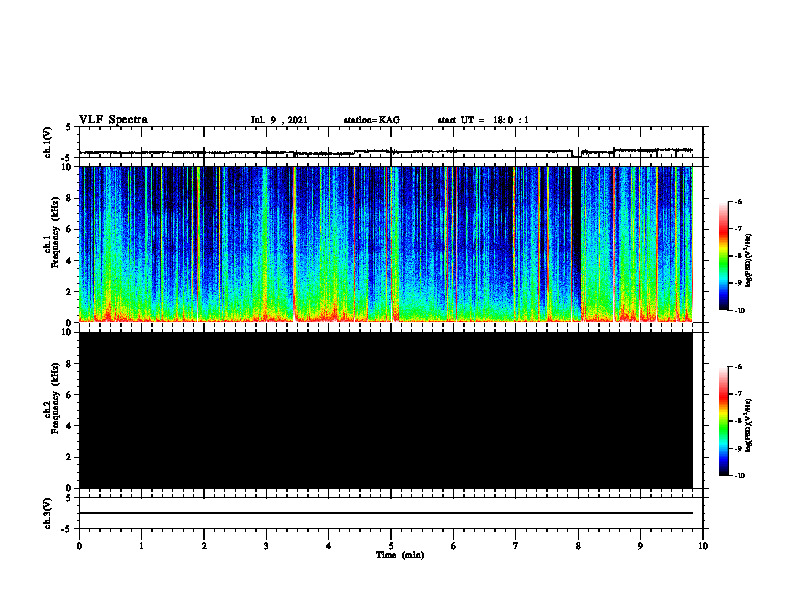Click the time axis tick label "6"
This screenshot has height=612, width=792.
coord(454,546)
